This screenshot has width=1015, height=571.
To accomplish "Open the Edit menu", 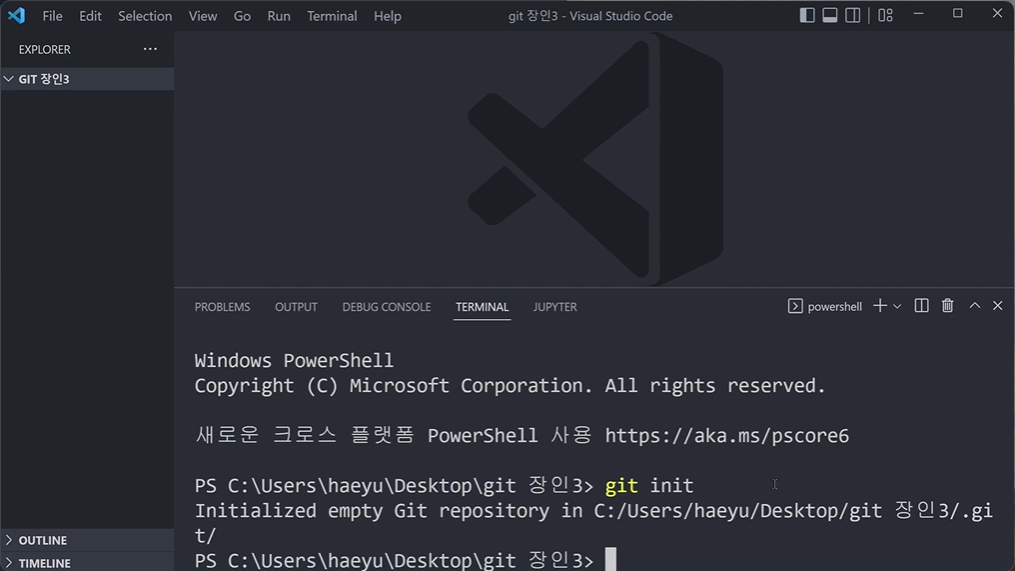I will (90, 16).
